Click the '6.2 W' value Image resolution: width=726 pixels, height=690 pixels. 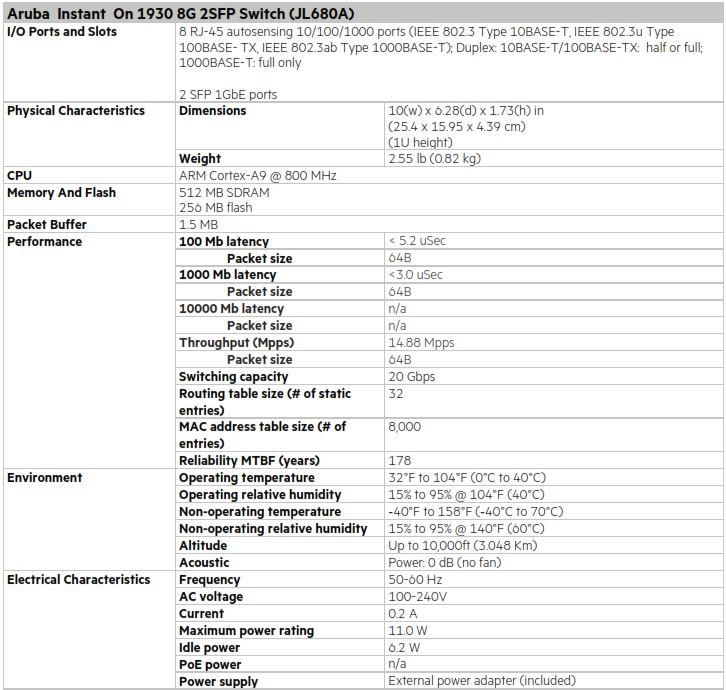[x=404, y=647]
